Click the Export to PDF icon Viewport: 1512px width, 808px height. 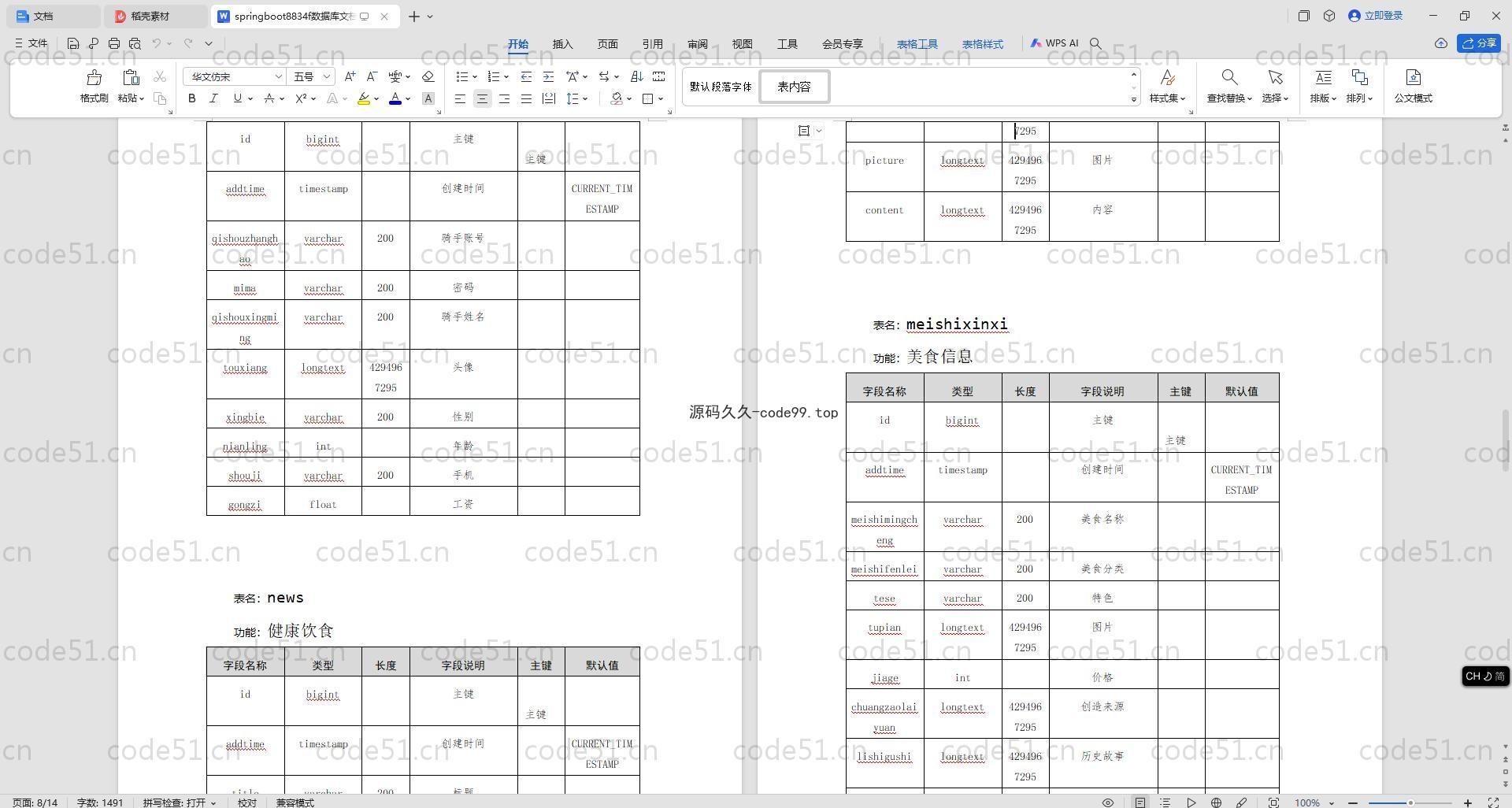(x=94, y=43)
